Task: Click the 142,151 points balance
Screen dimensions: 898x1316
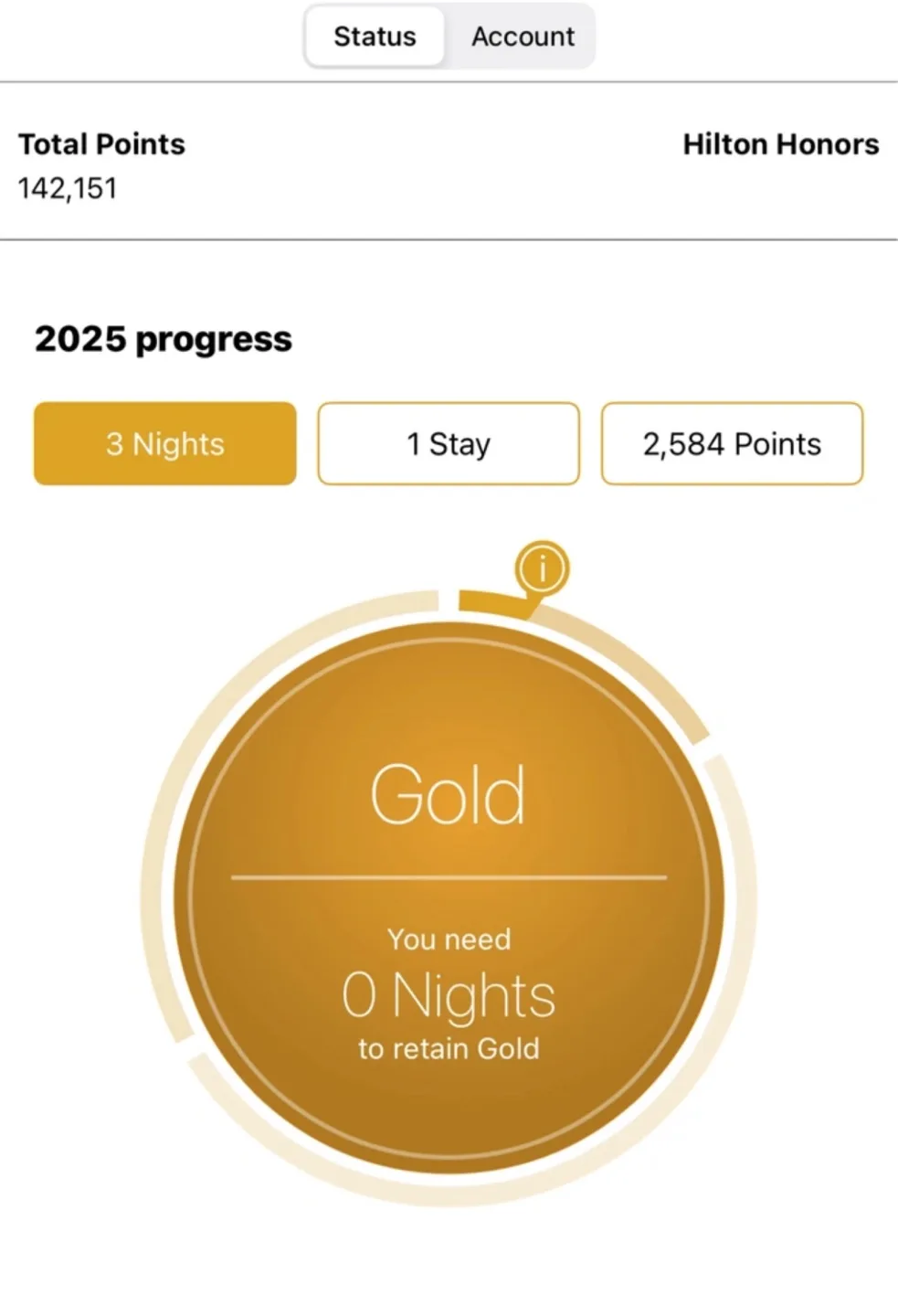Action: pyautogui.click(x=68, y=188)
